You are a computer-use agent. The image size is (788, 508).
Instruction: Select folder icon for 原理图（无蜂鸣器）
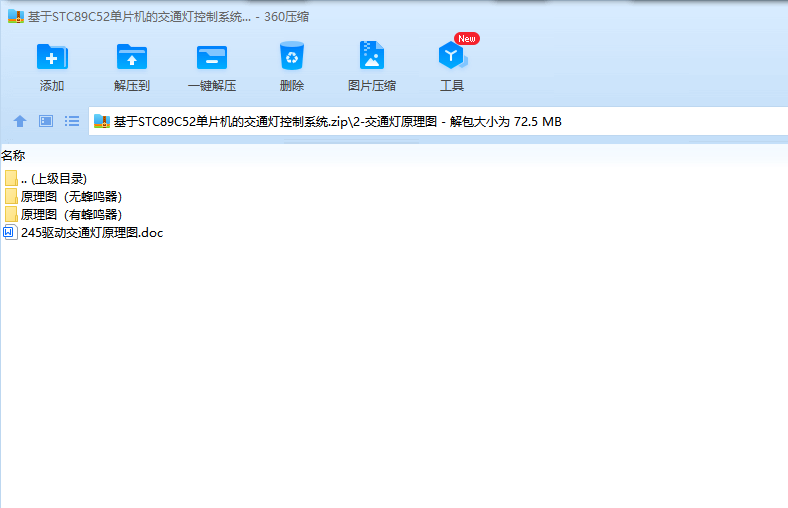click(x=11, y=196)
